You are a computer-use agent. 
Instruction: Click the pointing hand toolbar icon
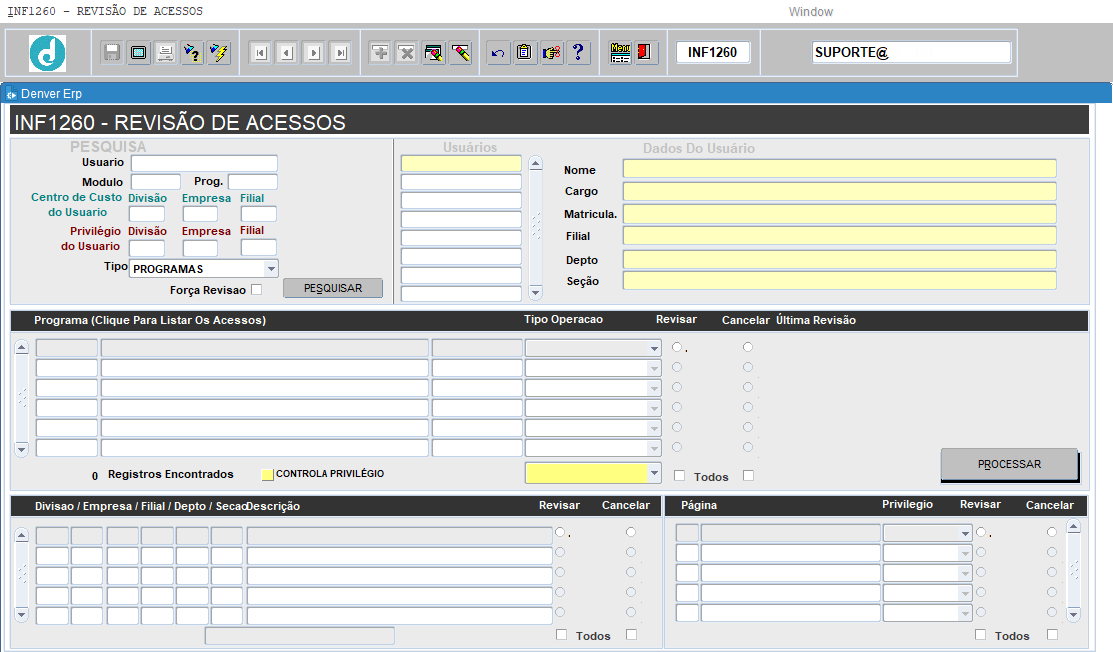click(x=552, y=53)
